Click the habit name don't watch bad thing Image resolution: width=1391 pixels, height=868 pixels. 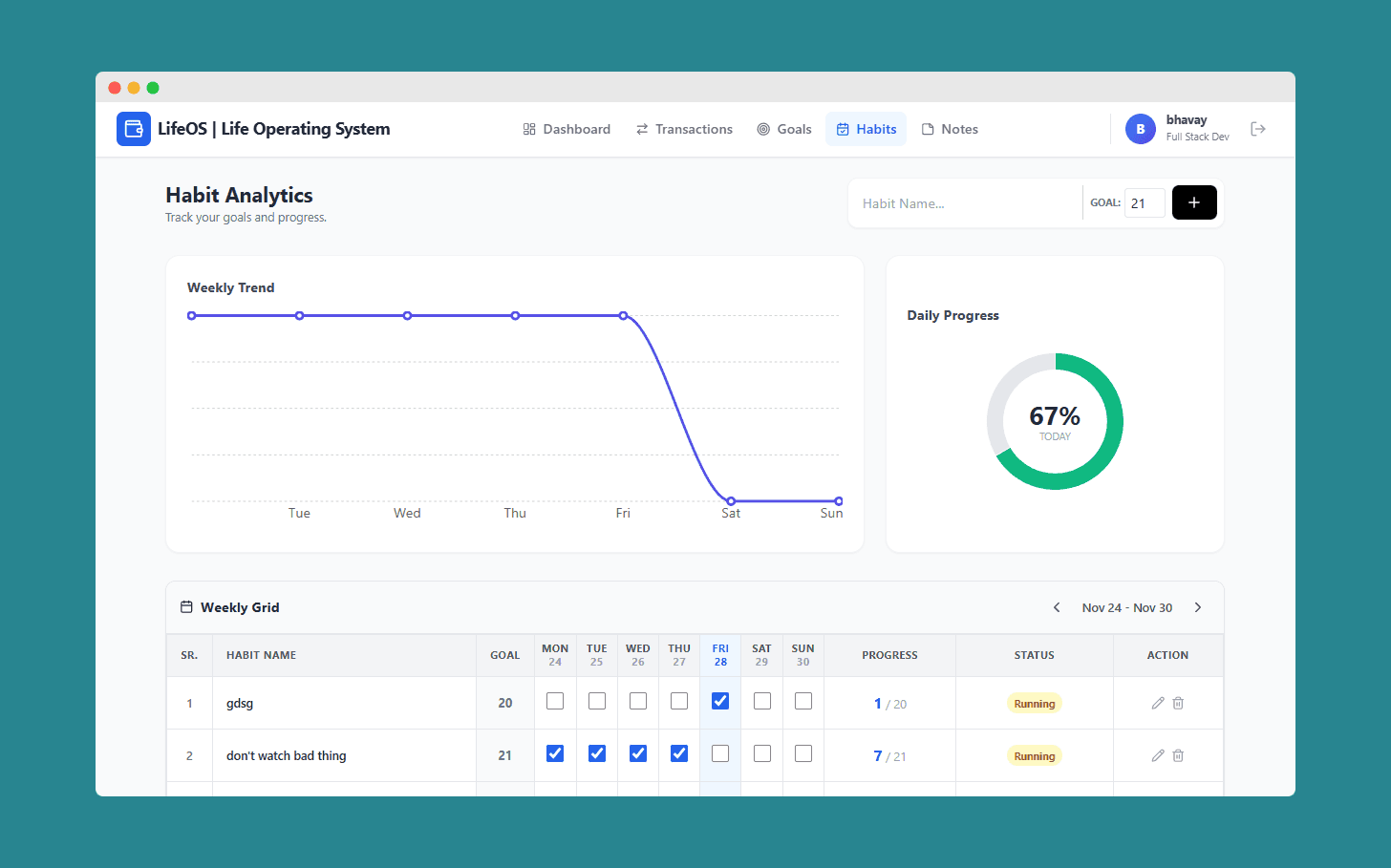287,755
